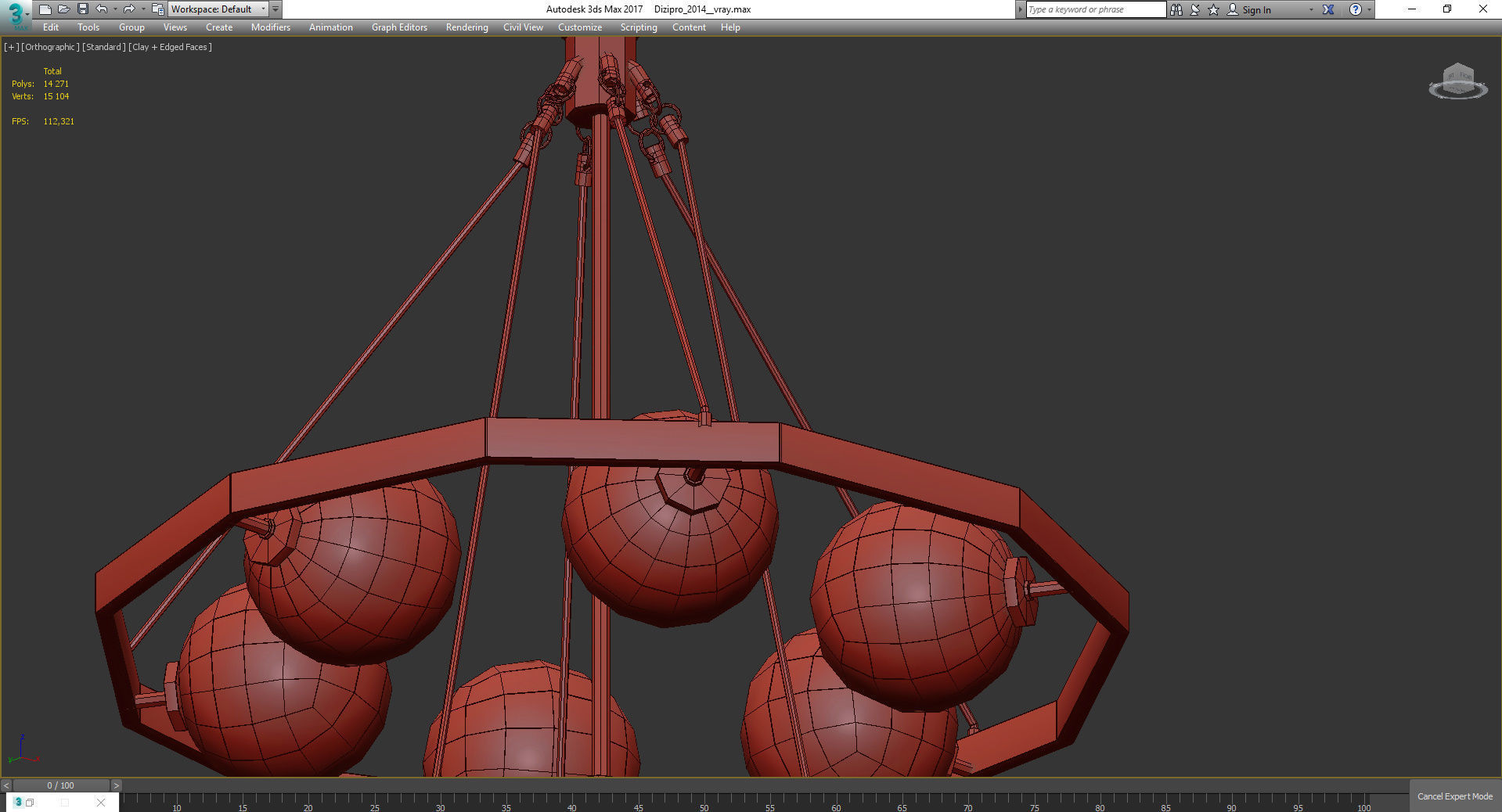
Task: Undo the last action with the arrow icon
Action: click(102, 9)
